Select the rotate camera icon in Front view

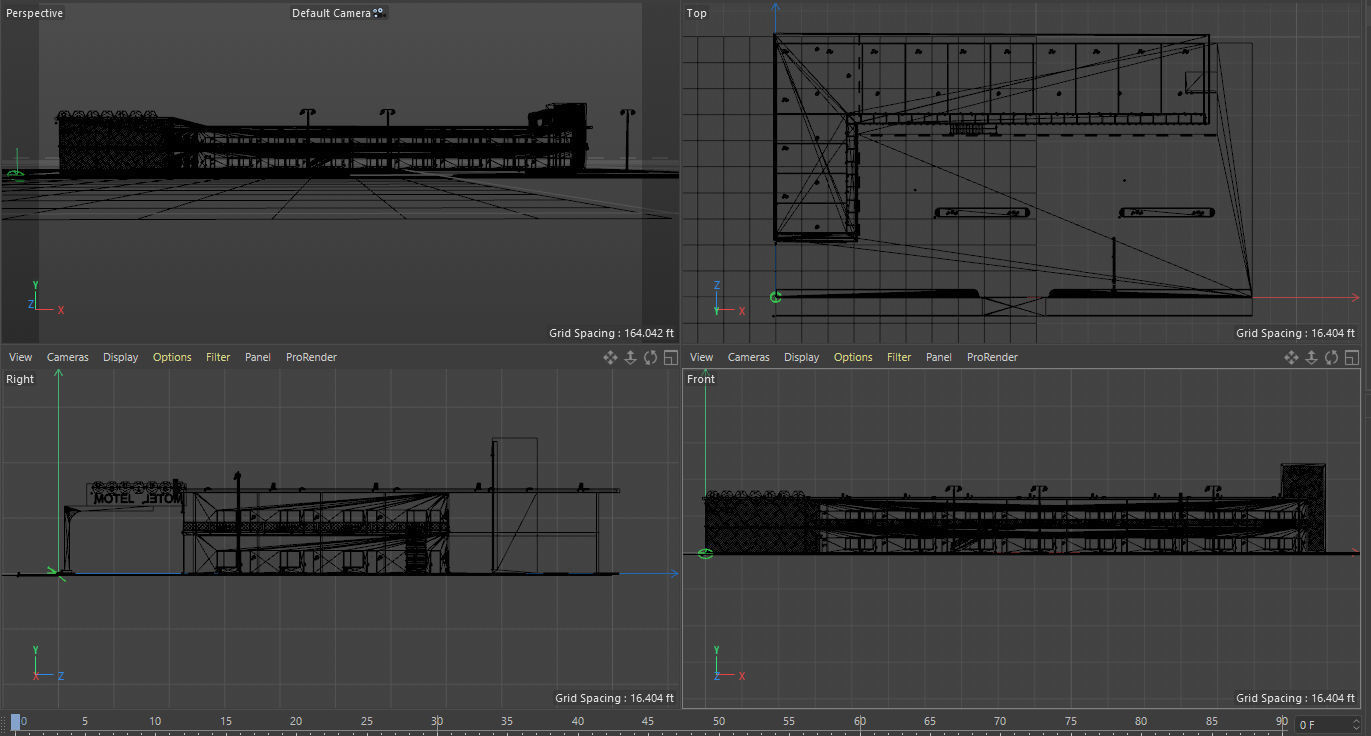coord(1331,357)
